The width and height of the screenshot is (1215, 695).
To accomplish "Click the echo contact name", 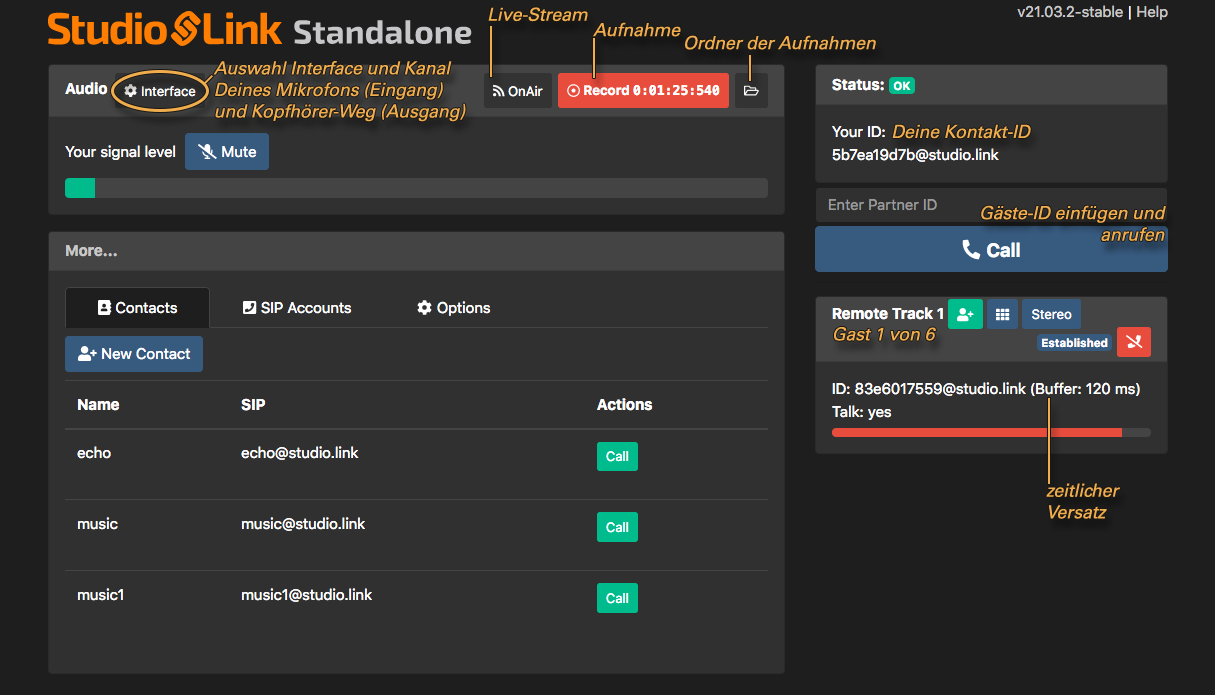I will coord(94,453).
